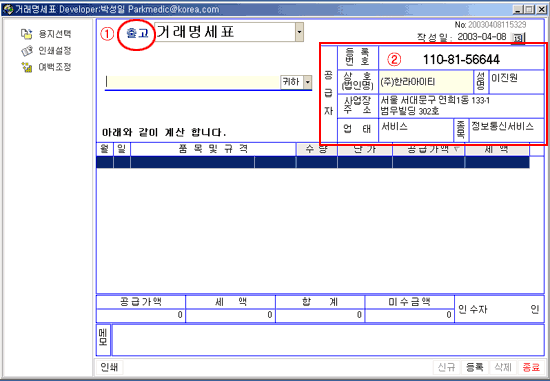Screen dimensions: 550x381
Task: Click registration number 110-81-56644
Action: pos(461,60)
